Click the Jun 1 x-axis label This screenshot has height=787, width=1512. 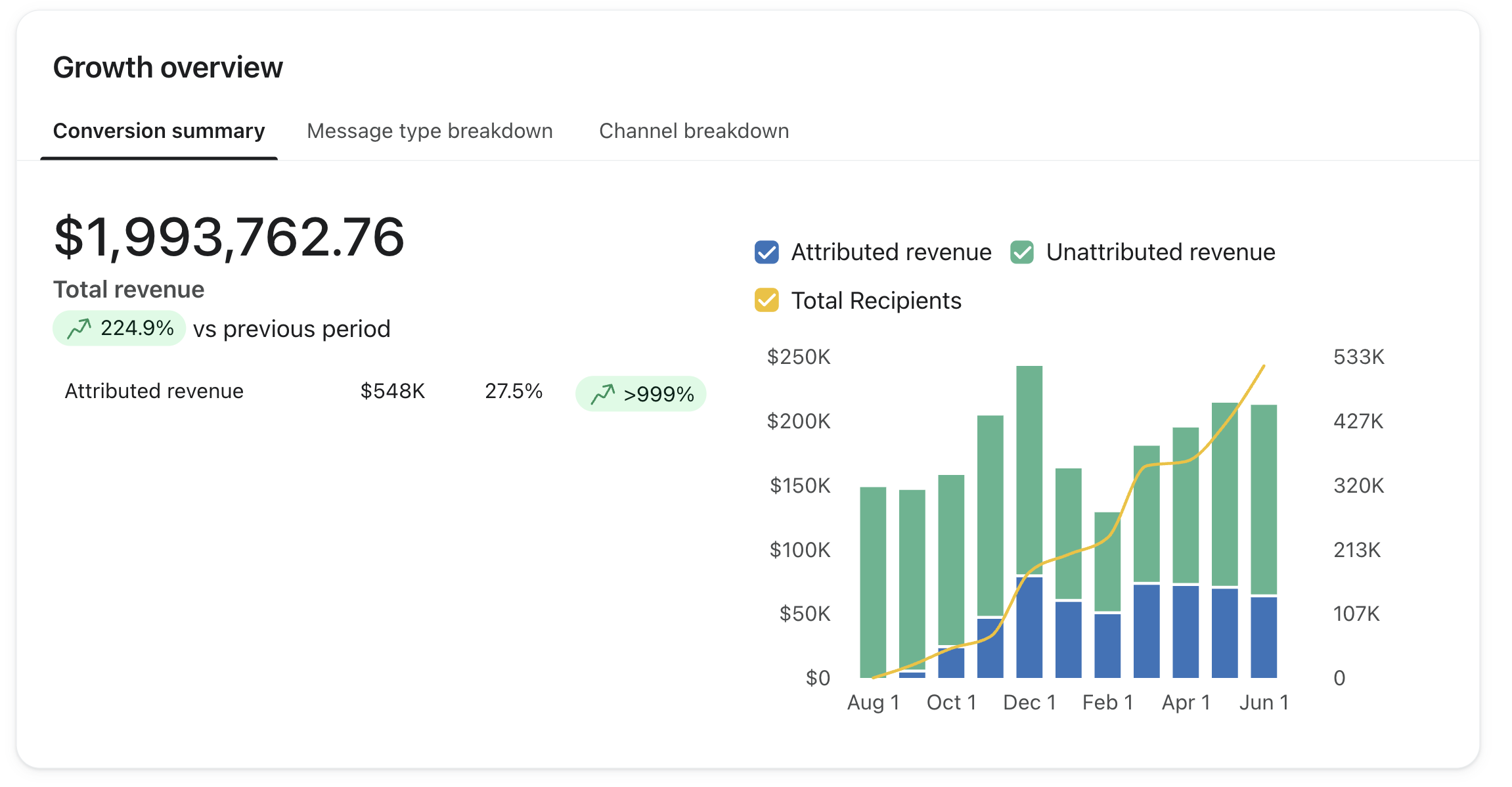[x=1264, y=702]
